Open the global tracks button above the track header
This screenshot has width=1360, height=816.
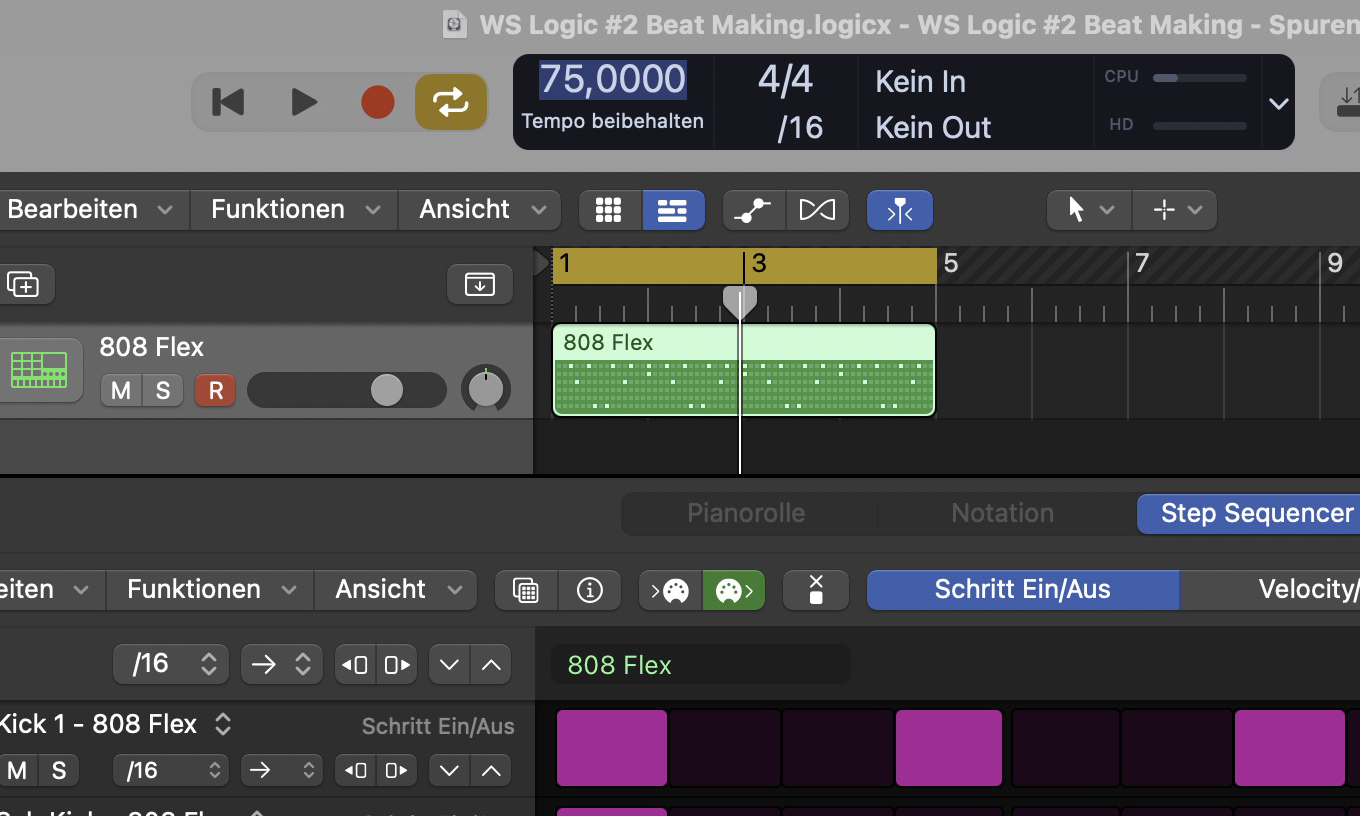480,285
